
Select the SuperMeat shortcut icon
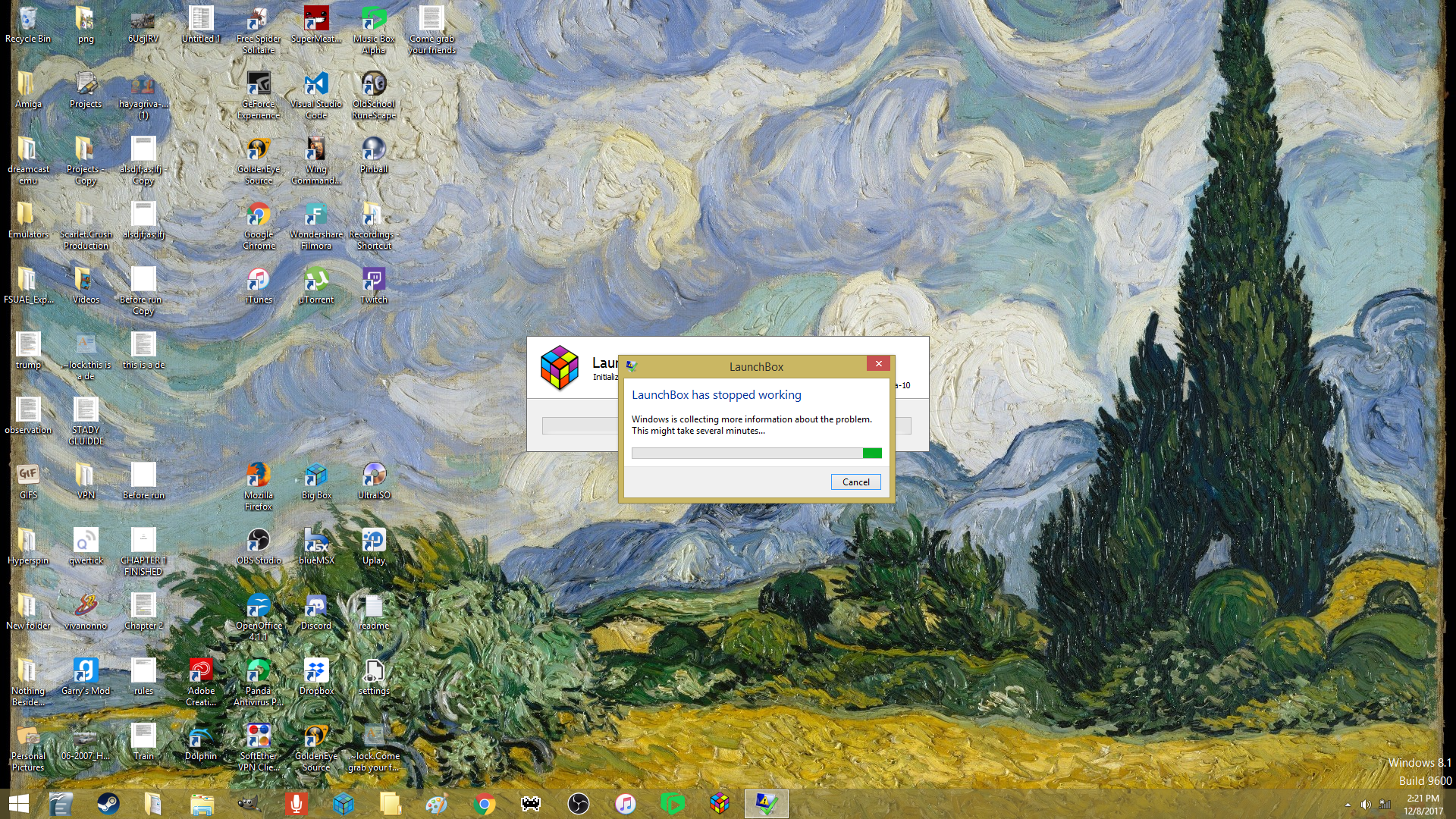(x=316, y=25)
